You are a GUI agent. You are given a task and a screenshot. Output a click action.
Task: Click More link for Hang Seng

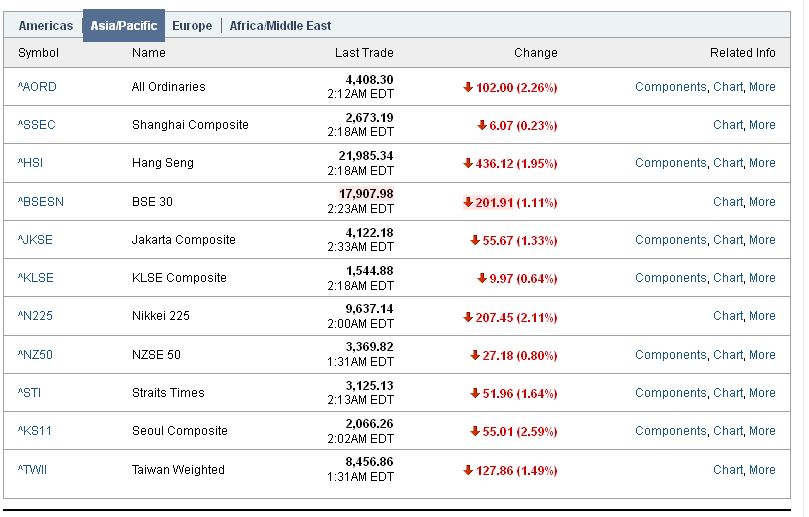click(762, 163)
